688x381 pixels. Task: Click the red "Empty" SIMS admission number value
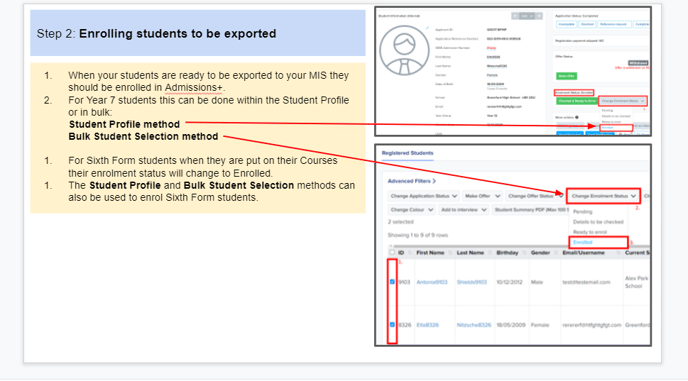491,48
